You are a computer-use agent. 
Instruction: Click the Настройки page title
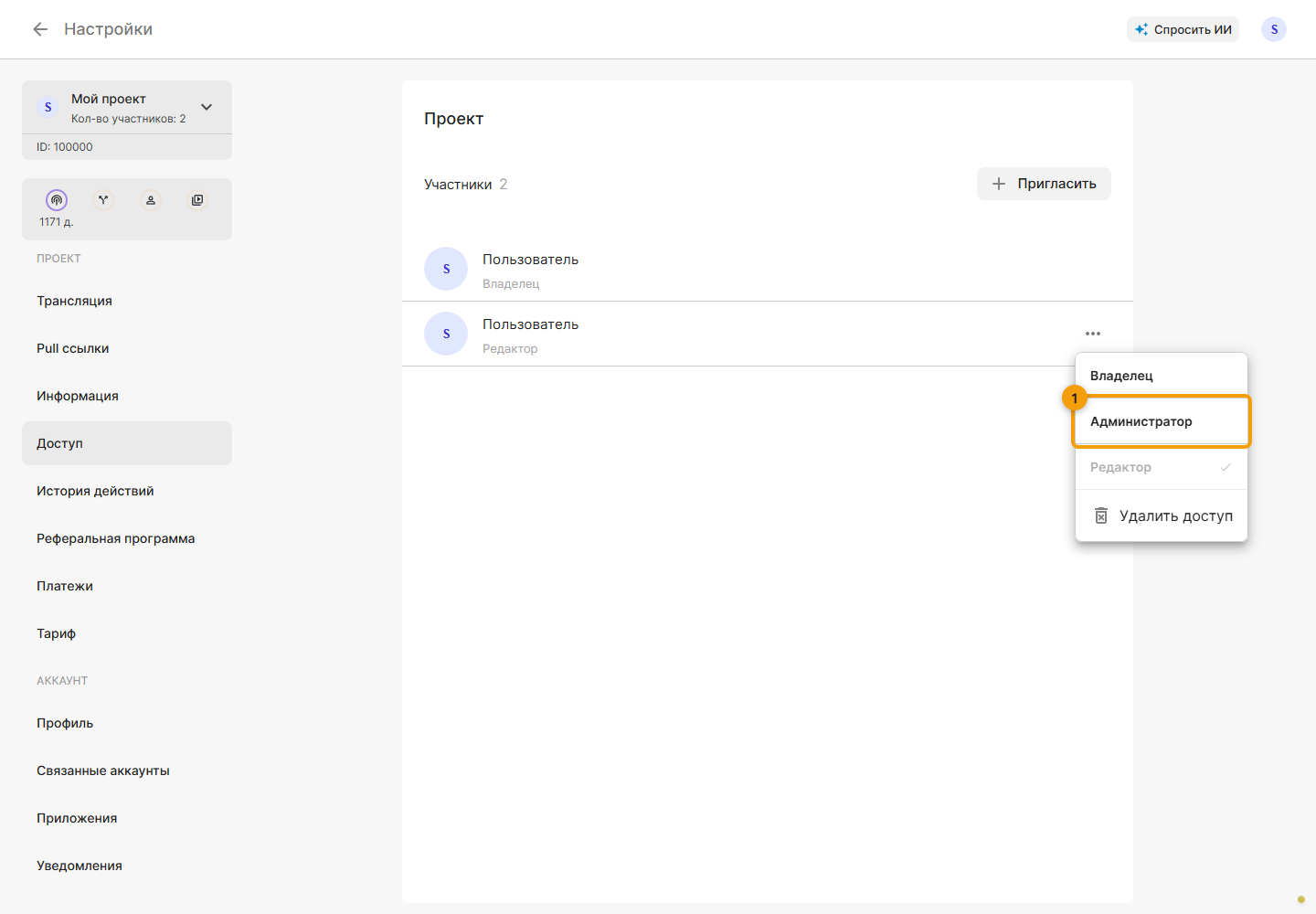108,29
